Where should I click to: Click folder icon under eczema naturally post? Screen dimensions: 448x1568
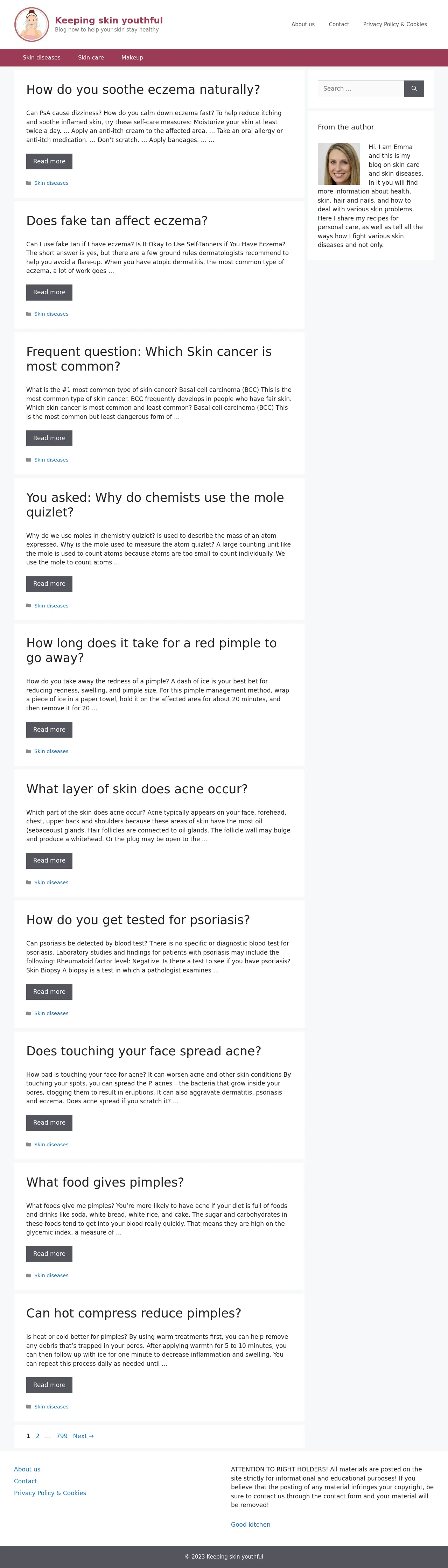[29, 183]
